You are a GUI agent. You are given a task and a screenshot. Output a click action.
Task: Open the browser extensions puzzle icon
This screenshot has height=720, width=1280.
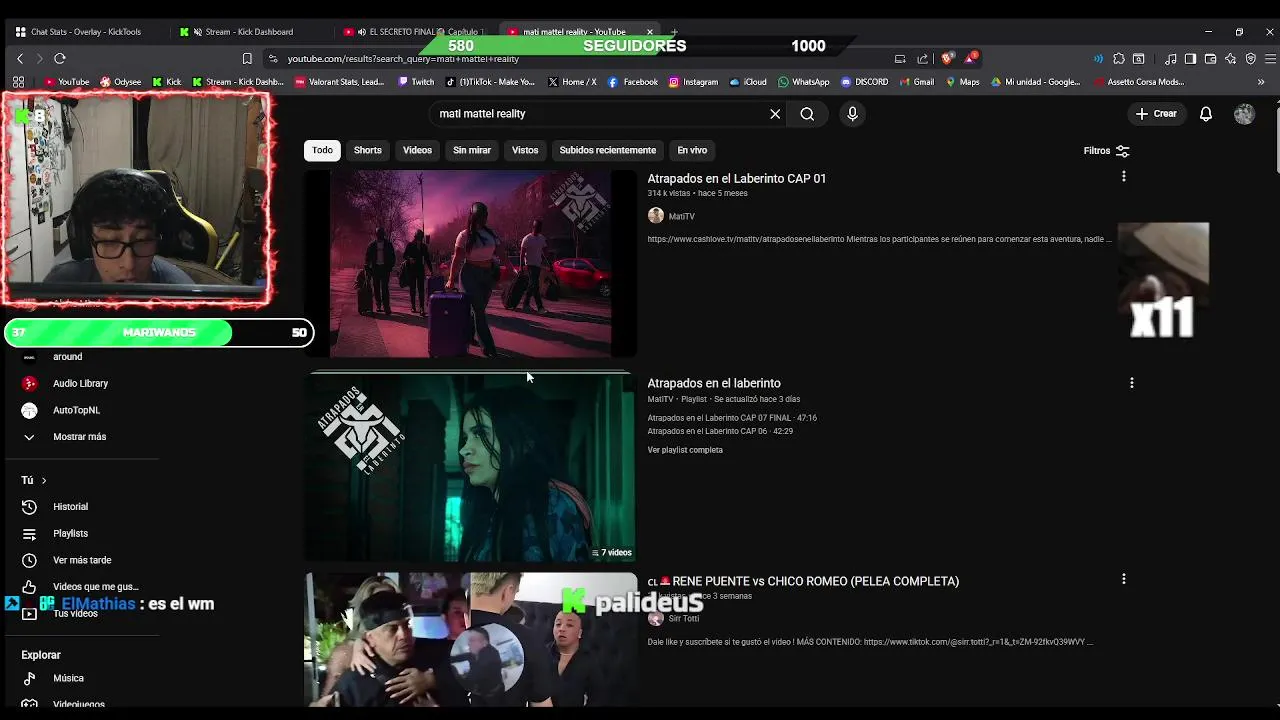tap(1119, 59)
